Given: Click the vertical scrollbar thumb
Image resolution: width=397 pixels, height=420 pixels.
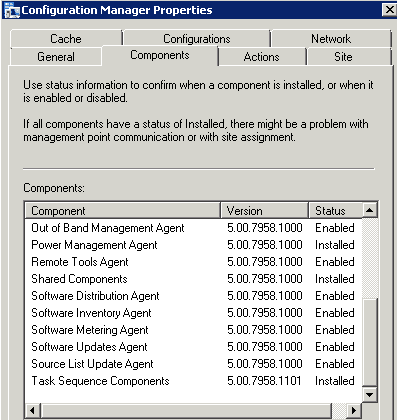Looking at the screenshot, I should coord(369,342).
